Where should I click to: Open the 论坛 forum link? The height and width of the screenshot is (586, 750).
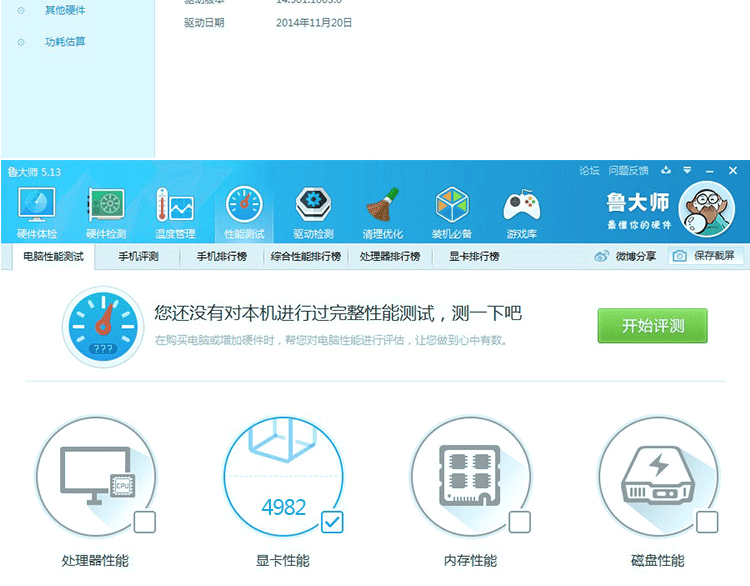pyautogui.click(x=589, y=170)
